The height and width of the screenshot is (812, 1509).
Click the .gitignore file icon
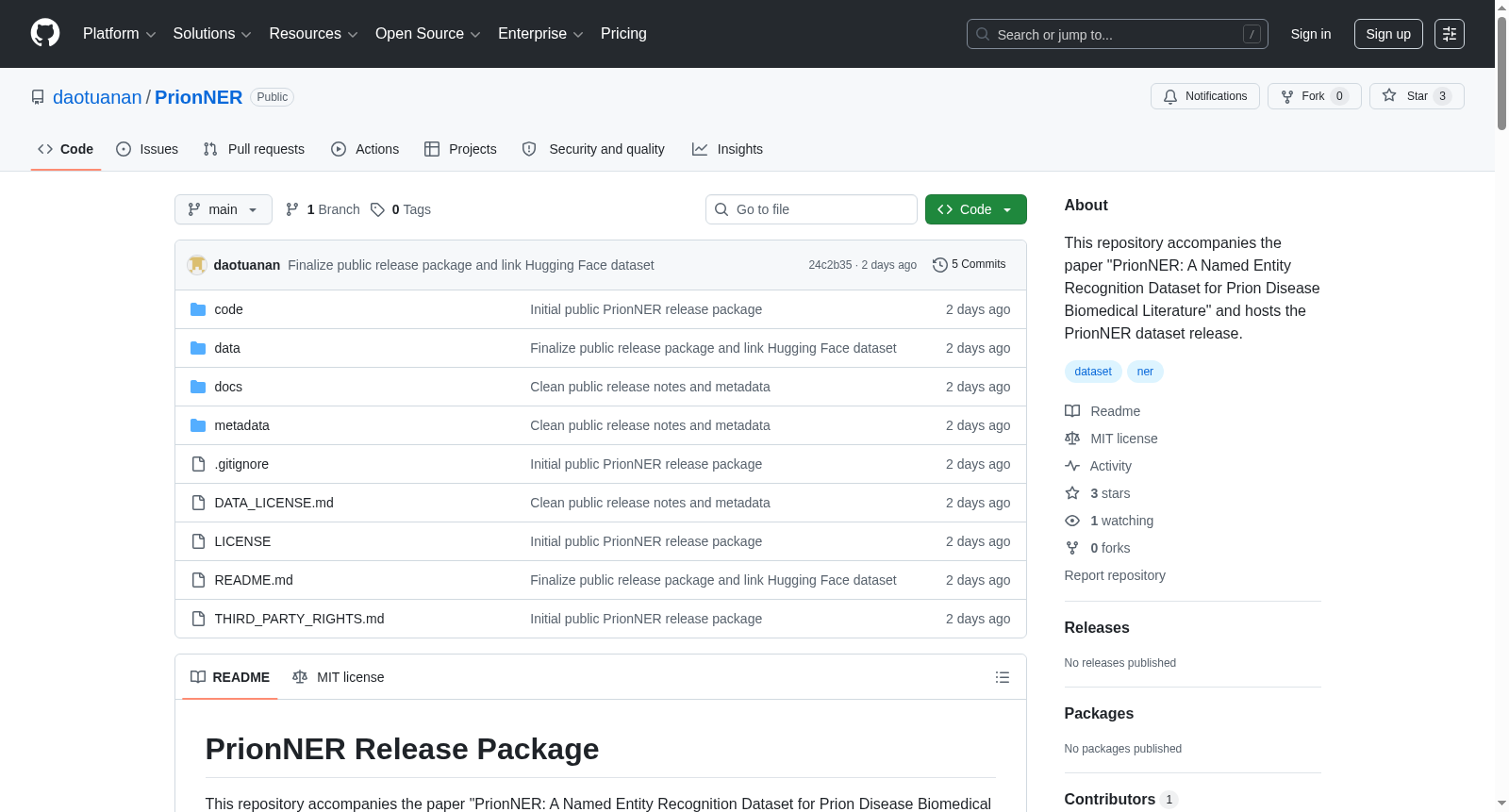(198, 464)
